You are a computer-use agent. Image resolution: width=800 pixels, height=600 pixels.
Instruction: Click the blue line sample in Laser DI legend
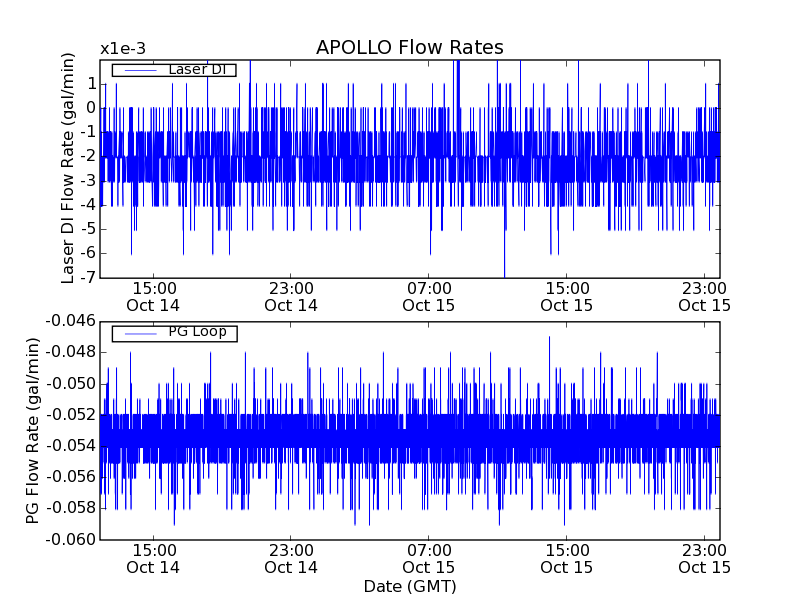coord(140,70)
